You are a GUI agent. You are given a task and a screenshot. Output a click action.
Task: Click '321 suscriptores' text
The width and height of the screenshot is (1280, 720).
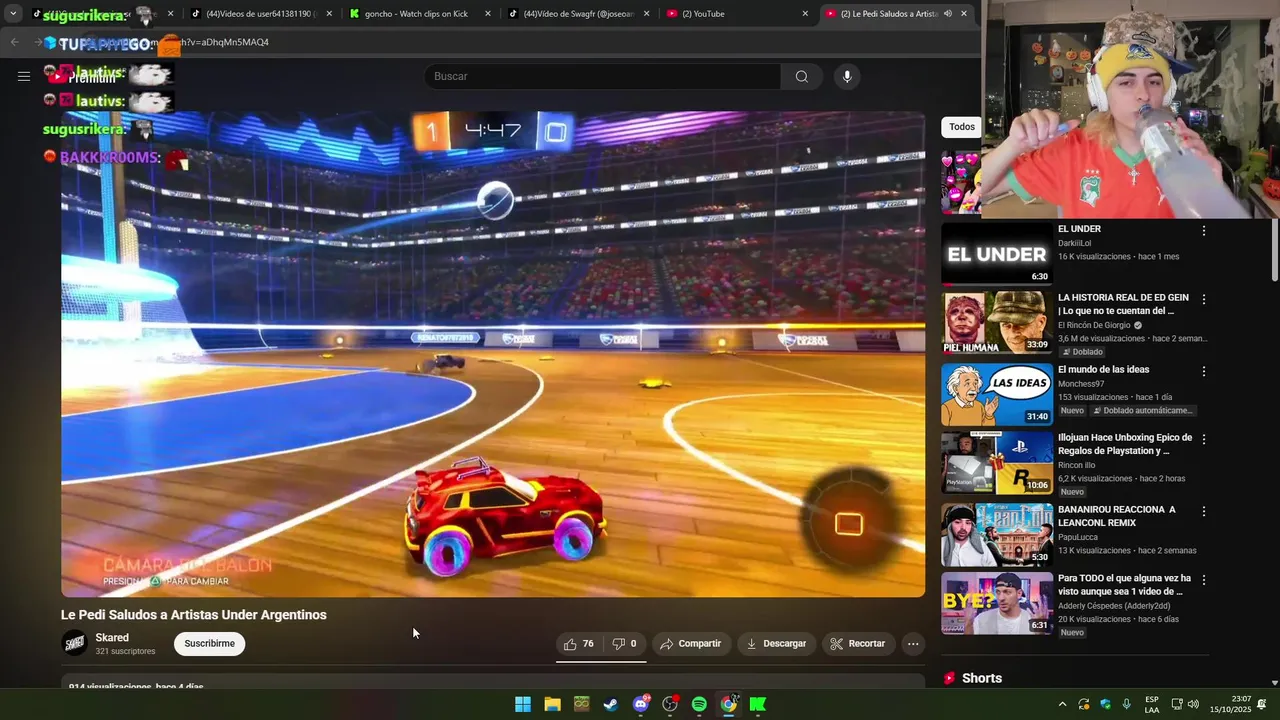click(125, 652)
